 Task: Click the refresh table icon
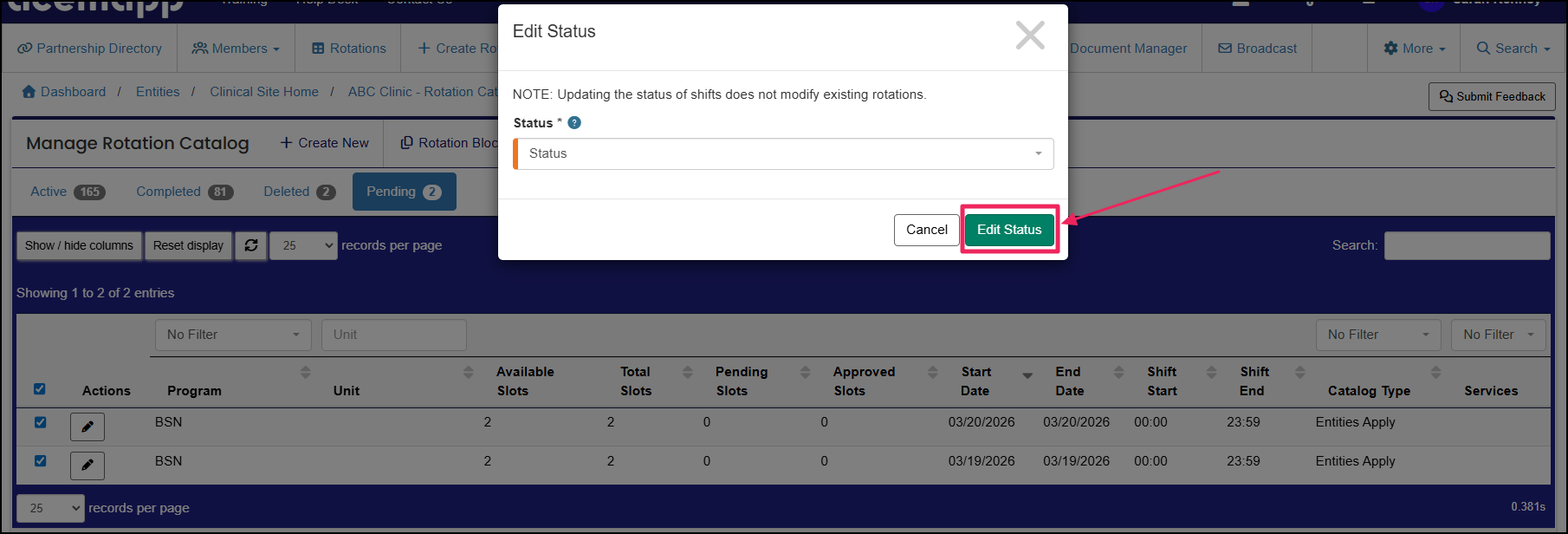(x=251, y=246)
